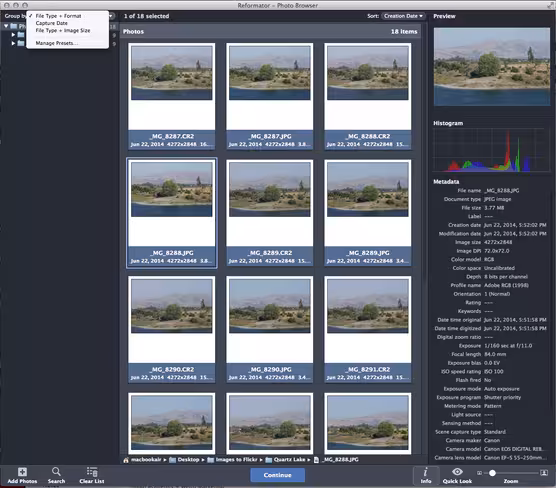Select the _MG_8290.JPG photo thumbnail
556x488 pixels.
(x=269, y=329)
